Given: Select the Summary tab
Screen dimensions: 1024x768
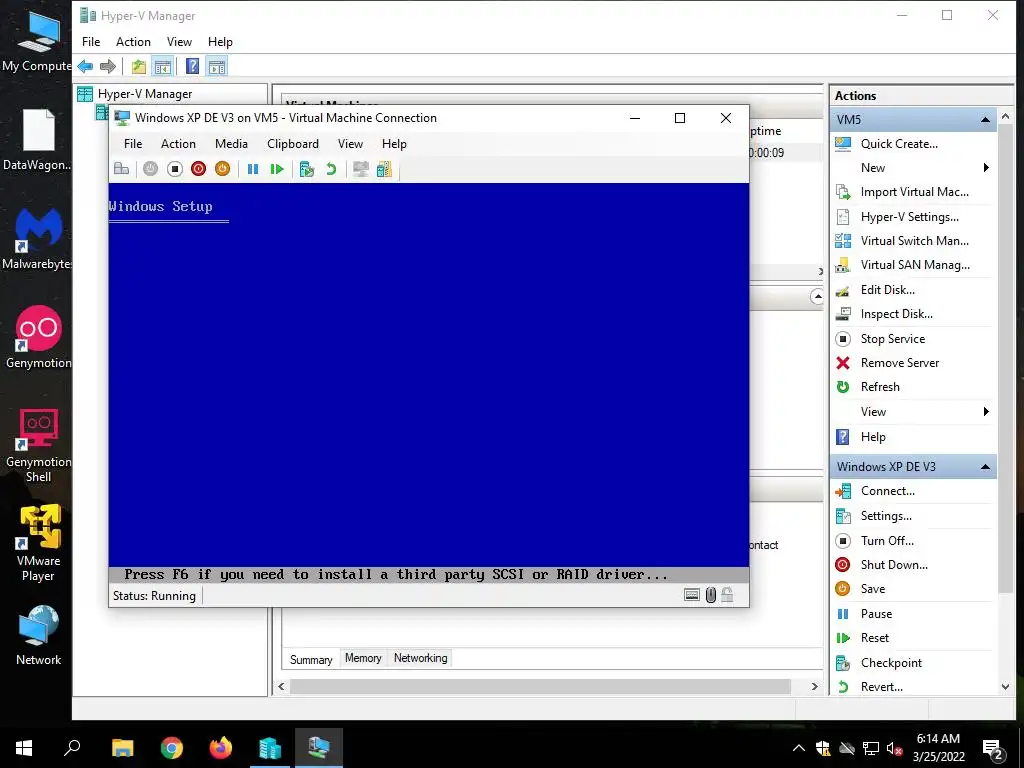Looking at the screenshot, I should click(x=311, y=660).
